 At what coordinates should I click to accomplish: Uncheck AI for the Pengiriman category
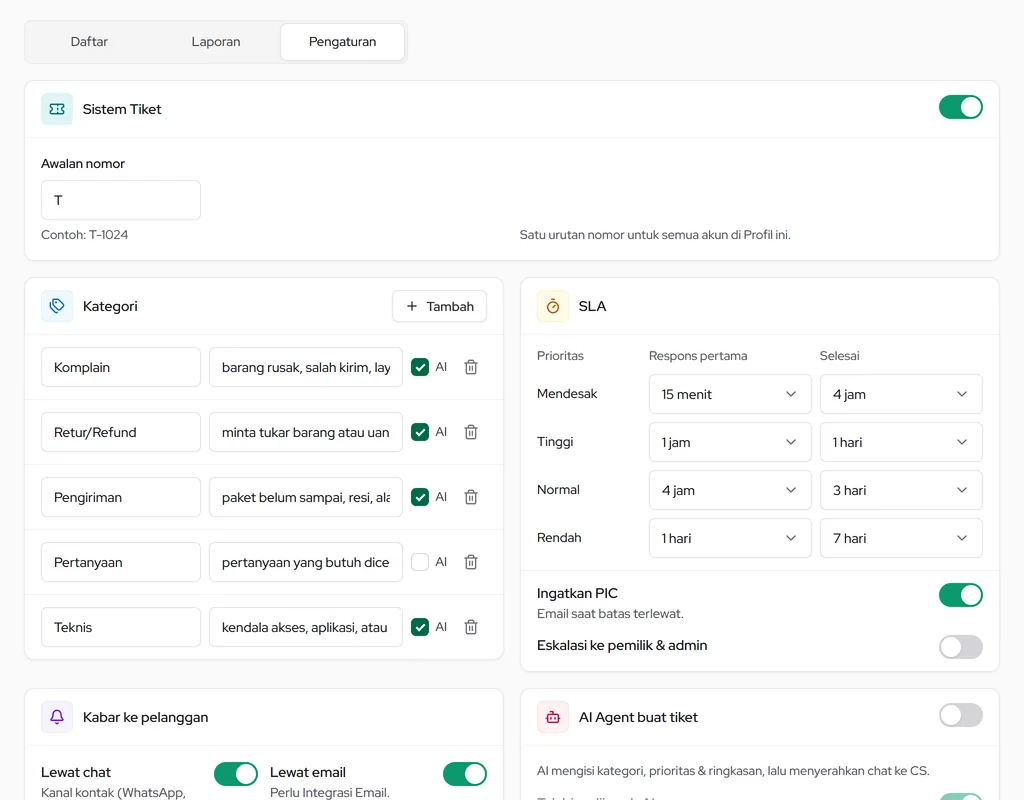pos(420,497)
